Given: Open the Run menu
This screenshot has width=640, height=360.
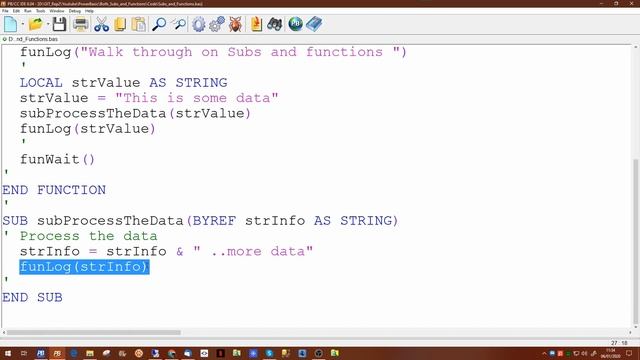Looking at the screenshot, I should click(28, 11).
